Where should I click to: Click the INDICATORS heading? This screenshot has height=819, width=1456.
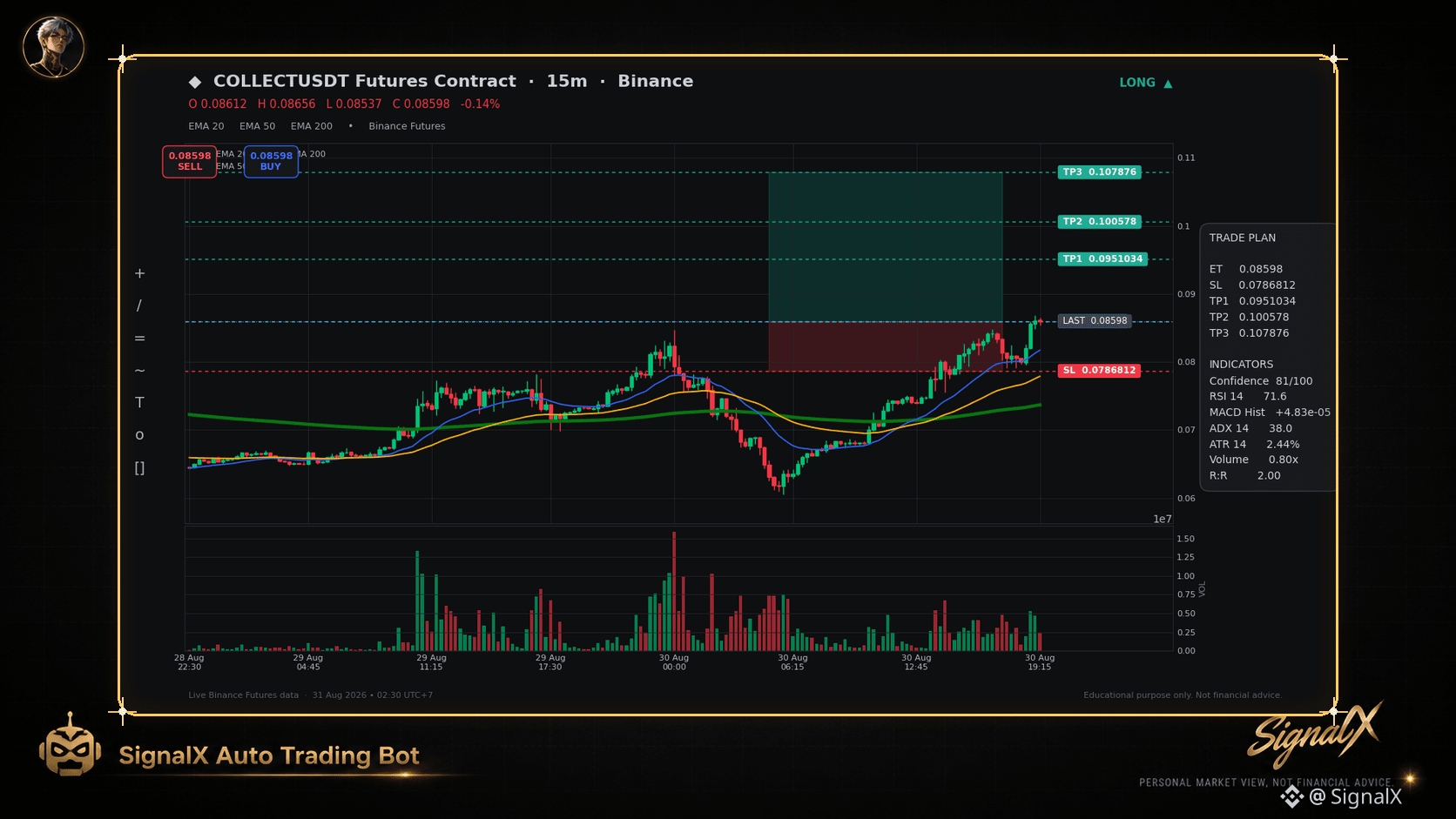click(1241, 365)
